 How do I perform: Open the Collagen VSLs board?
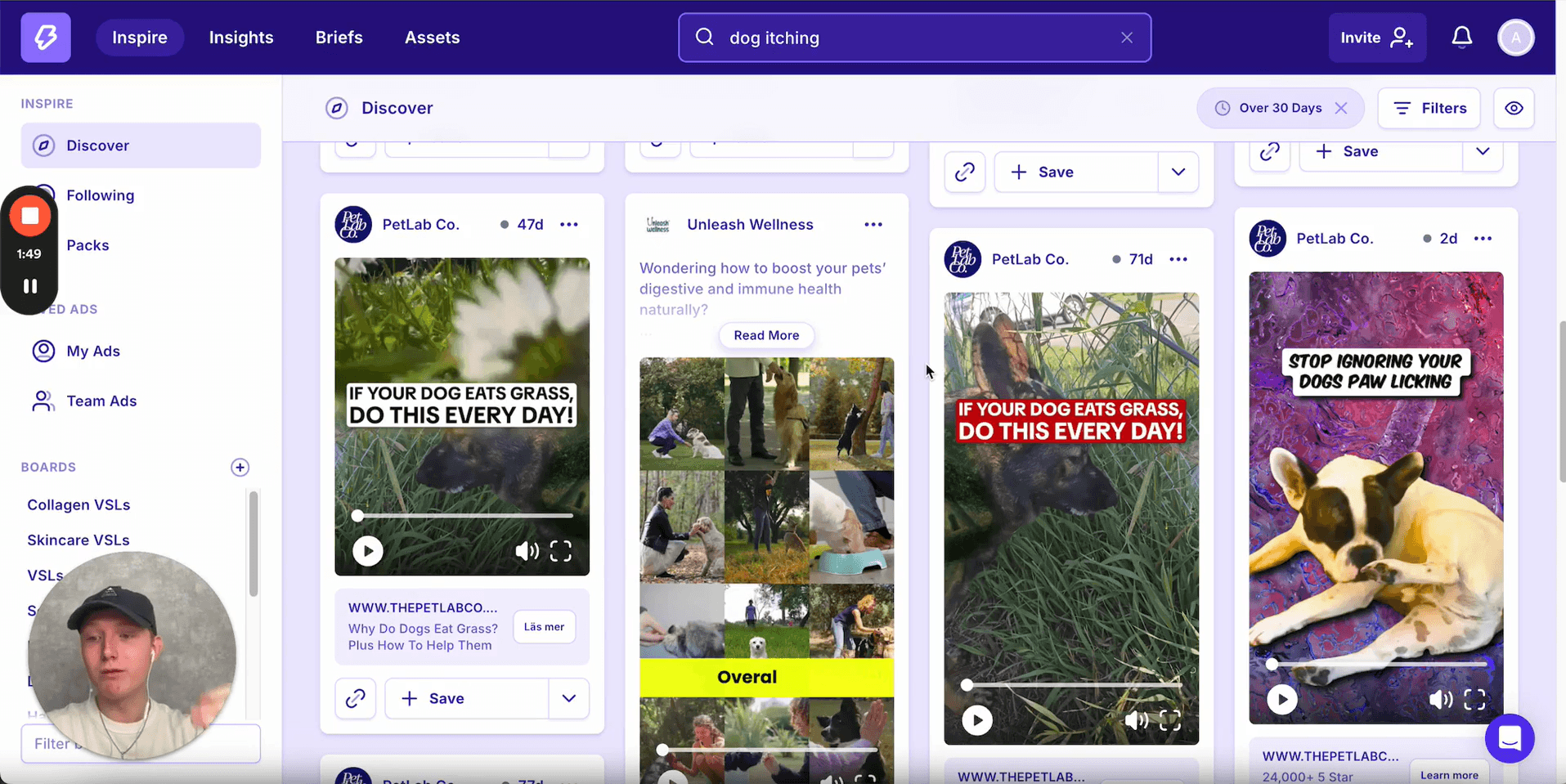point(79,504)
